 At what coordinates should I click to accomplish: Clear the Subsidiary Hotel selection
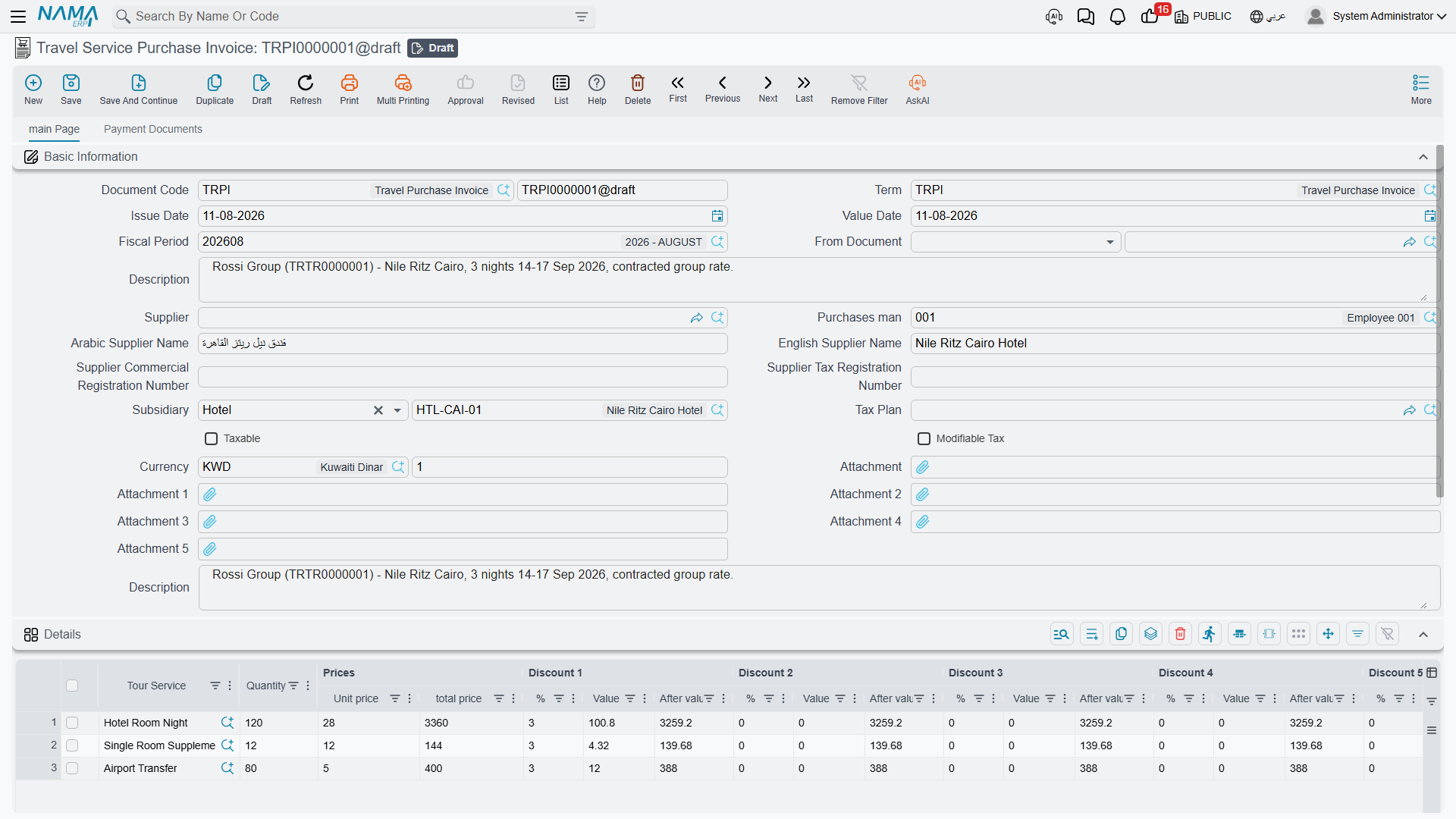(378, 410)
